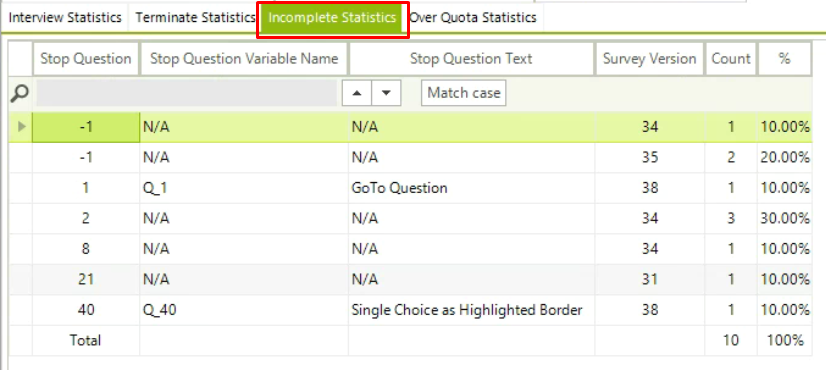Viewport: 826px width, 370px height.
Task: Open the Terminate Statistics tab
Action: [195, 17]
